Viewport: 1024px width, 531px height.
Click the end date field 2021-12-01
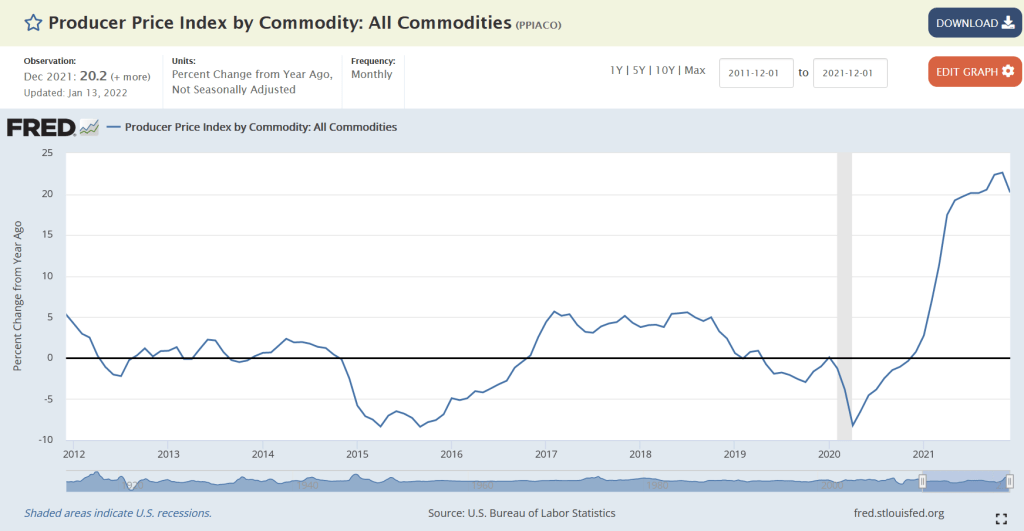pos(850,73)
